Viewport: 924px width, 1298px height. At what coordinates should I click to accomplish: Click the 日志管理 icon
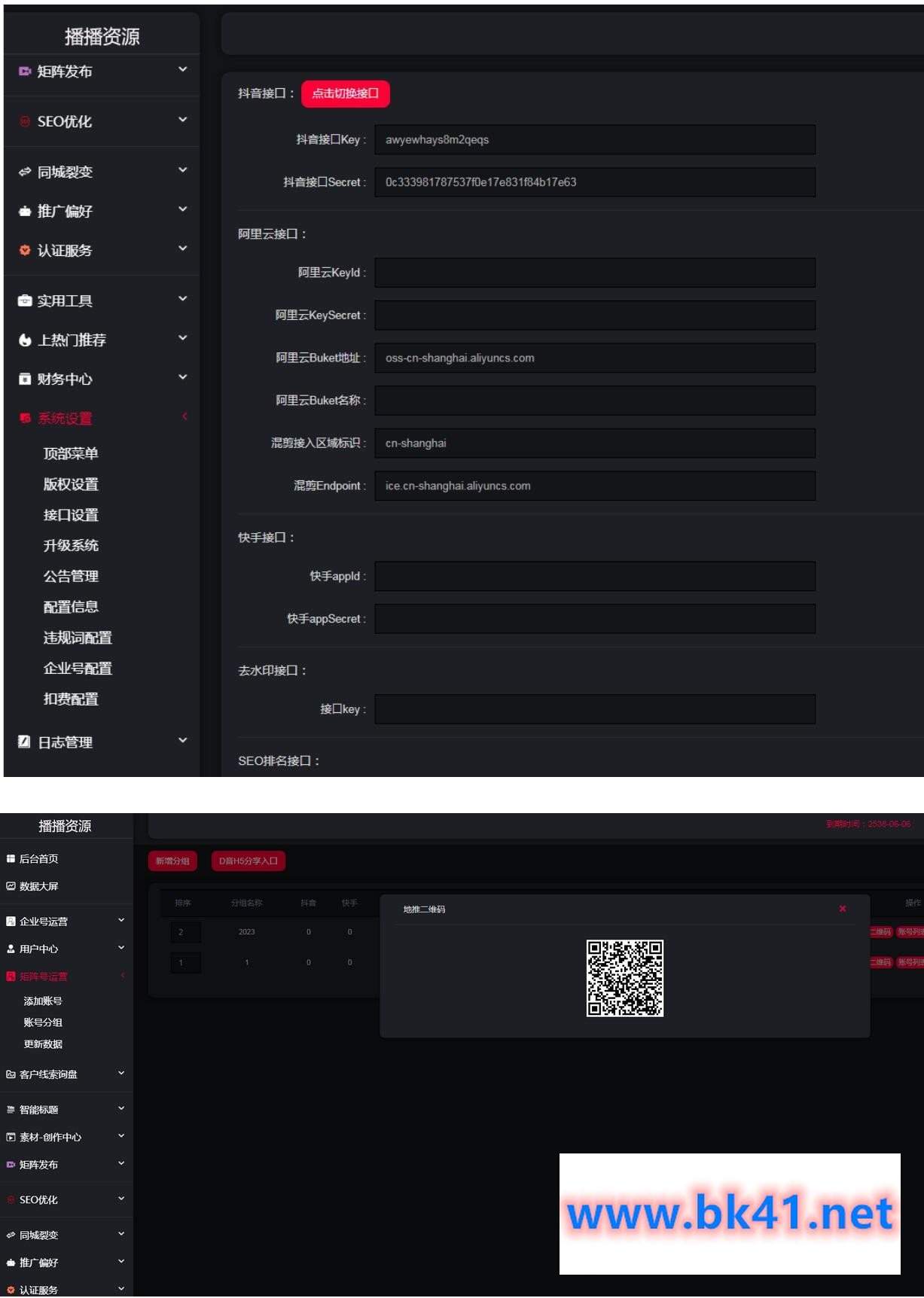click(x=24, y=742)
